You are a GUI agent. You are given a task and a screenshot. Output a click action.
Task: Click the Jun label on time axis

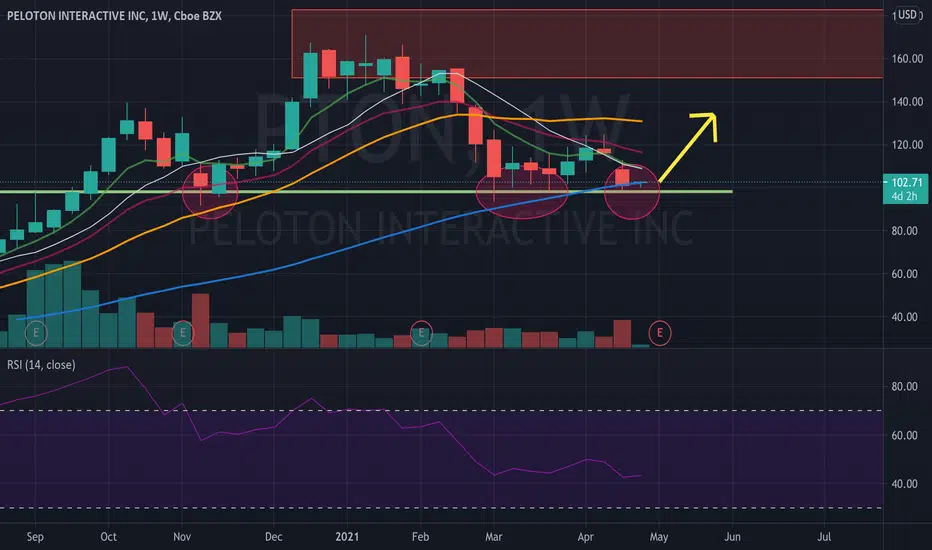click(x=732, y=537)
